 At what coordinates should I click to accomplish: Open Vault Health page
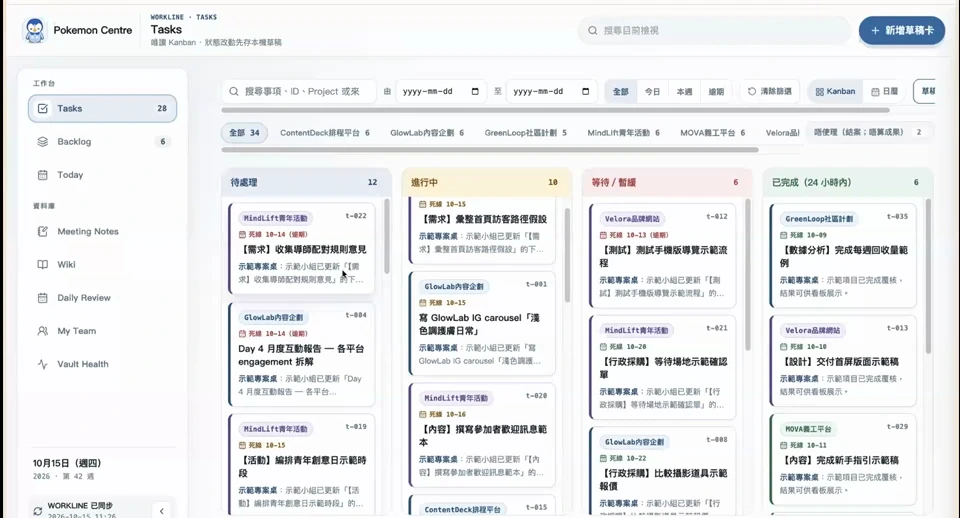[102, 364]
